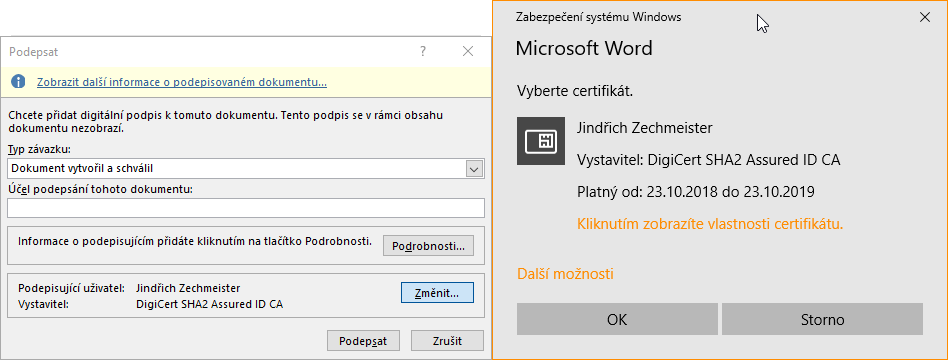Confirm certificate choice with OK
The height and width of the screenshot is (360, 948).
(x=617, y=319)
